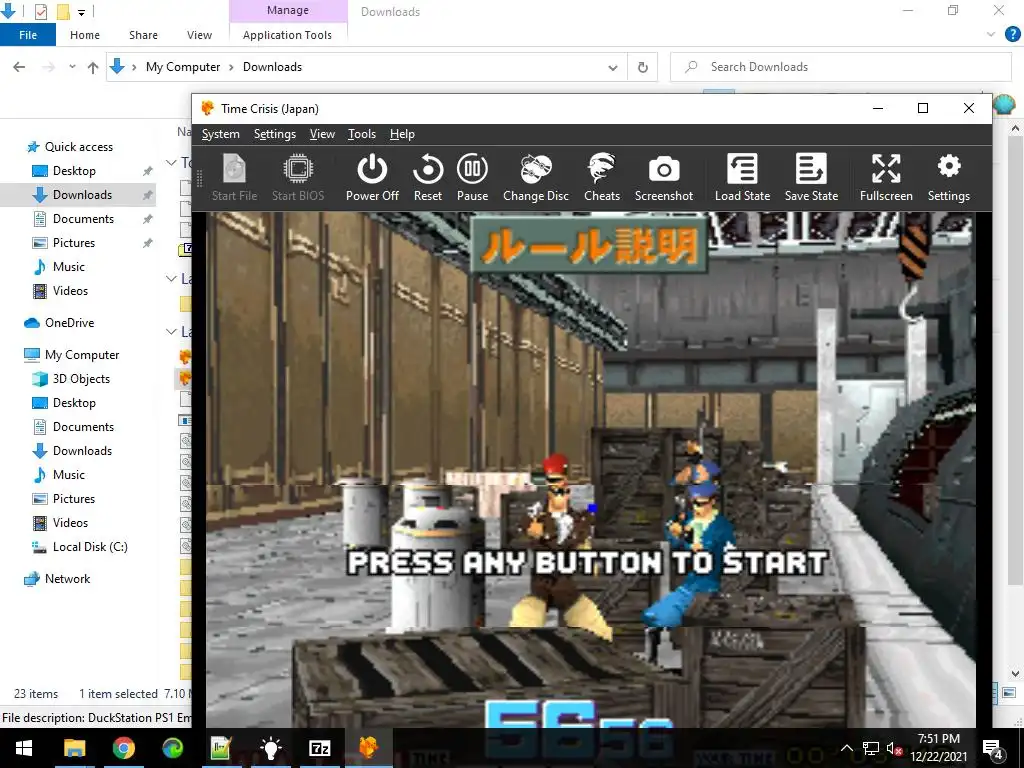The width and height of the screenshot is (1024, 768).
Task: Select OneDrive in navigation pane
Action: point(69,323)
